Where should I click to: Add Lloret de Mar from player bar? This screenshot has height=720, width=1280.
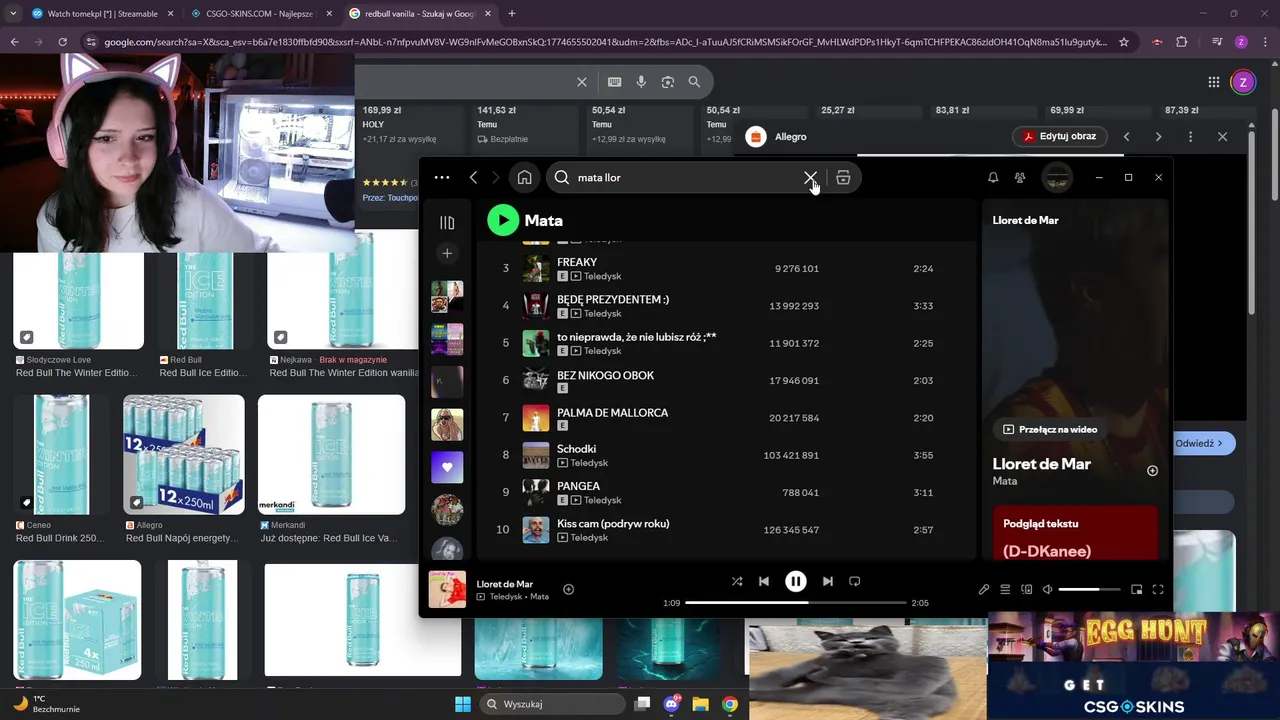pos(568,590)
